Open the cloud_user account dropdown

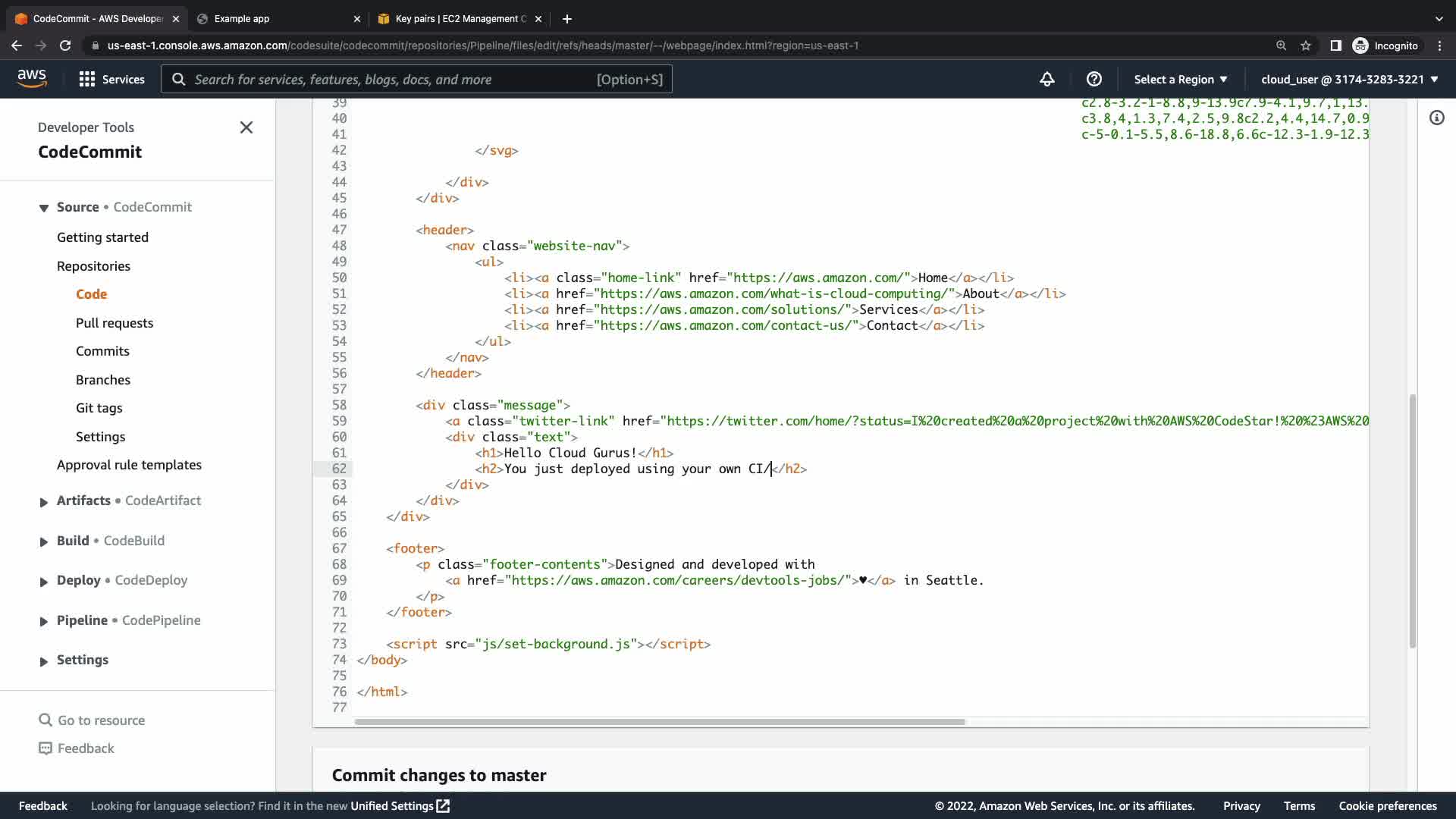pos(1349,79)
